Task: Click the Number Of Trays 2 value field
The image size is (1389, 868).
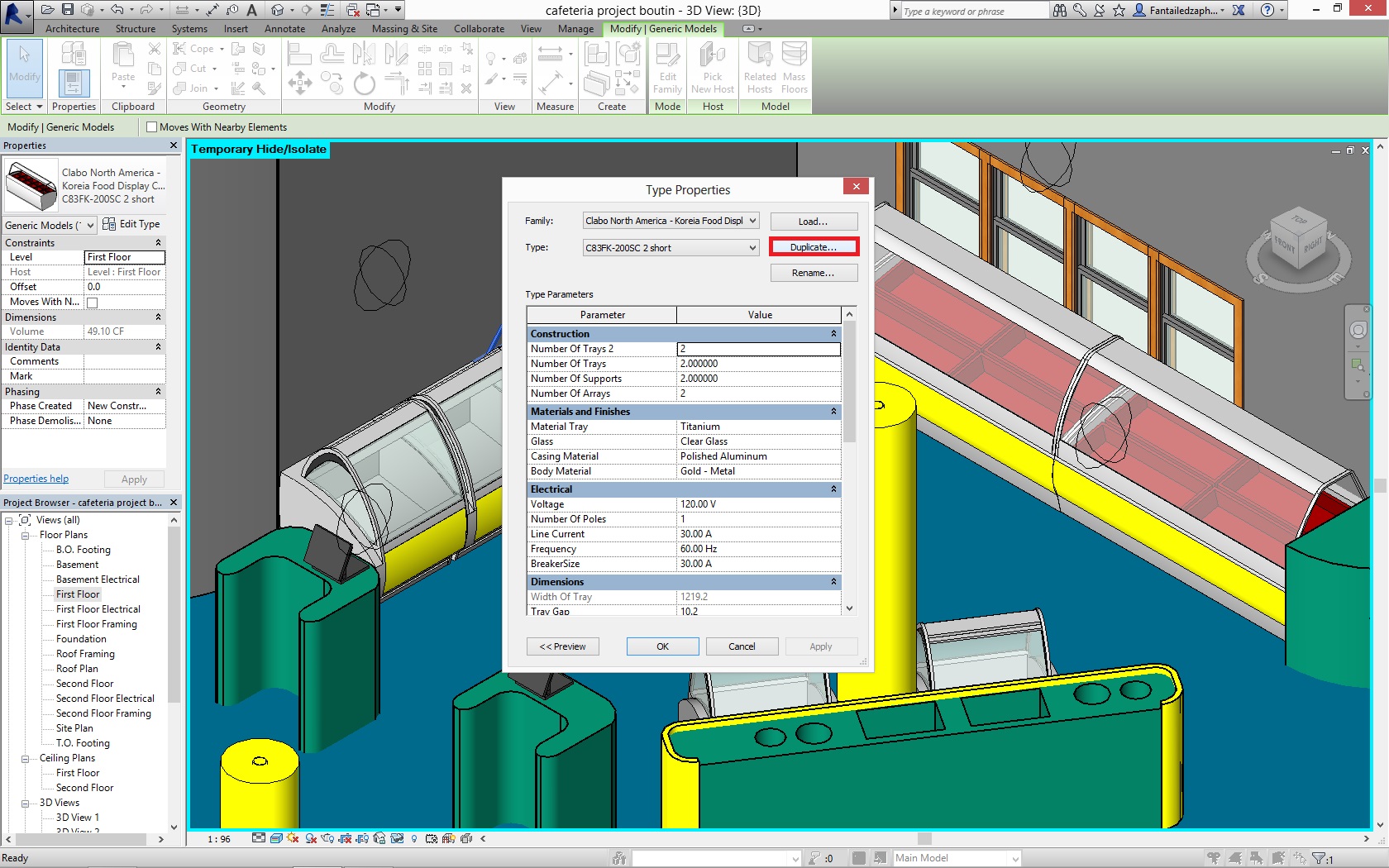Action: [x=758, y=349]
